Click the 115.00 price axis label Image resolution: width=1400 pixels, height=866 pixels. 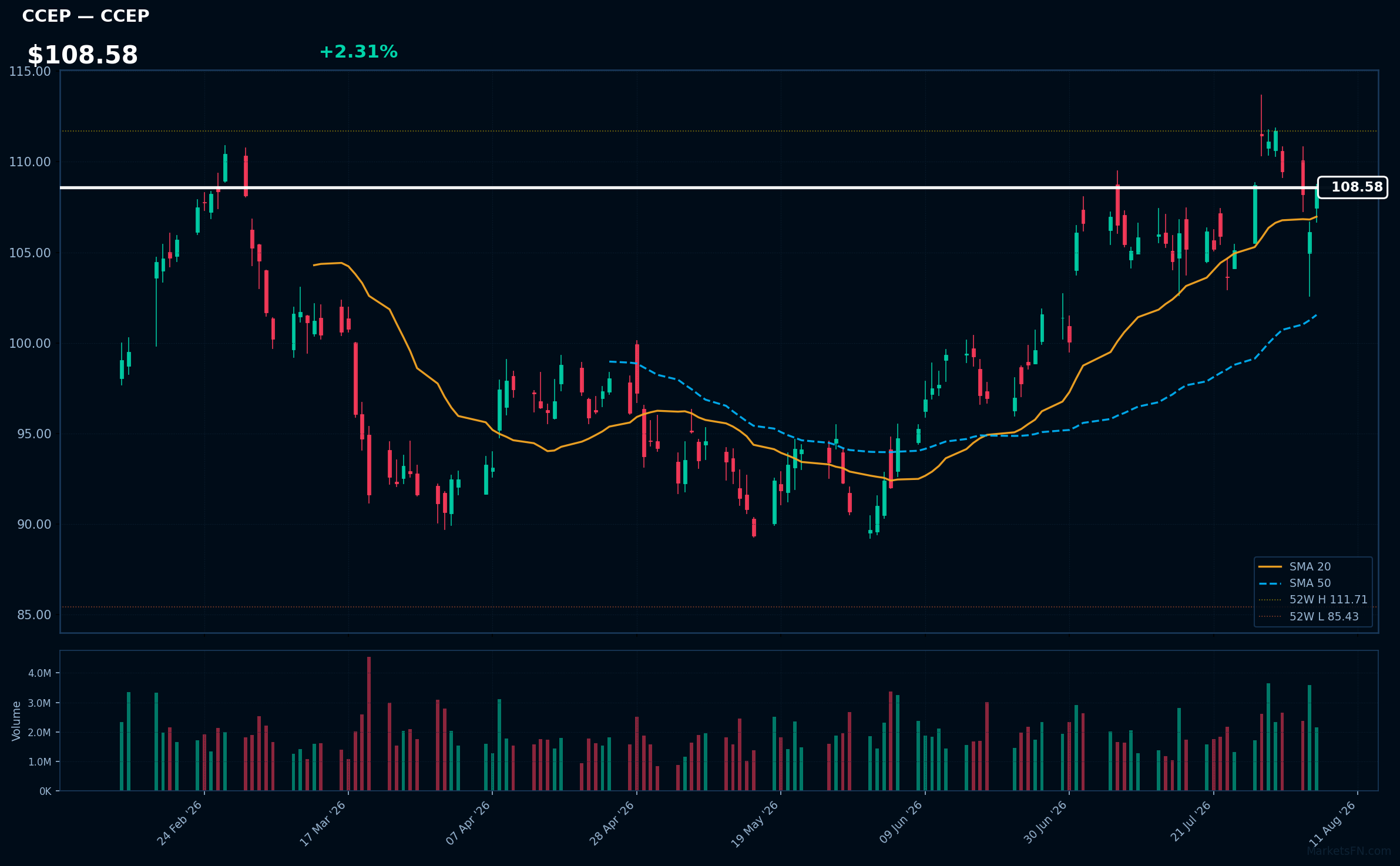(30, 72)
